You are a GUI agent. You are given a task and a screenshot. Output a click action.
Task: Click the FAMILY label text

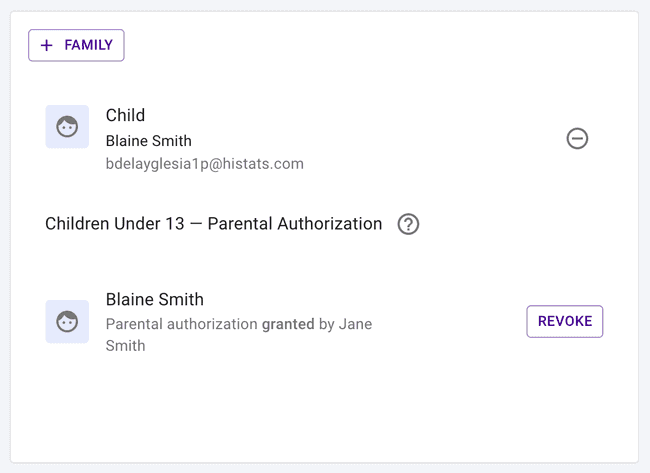88,45
